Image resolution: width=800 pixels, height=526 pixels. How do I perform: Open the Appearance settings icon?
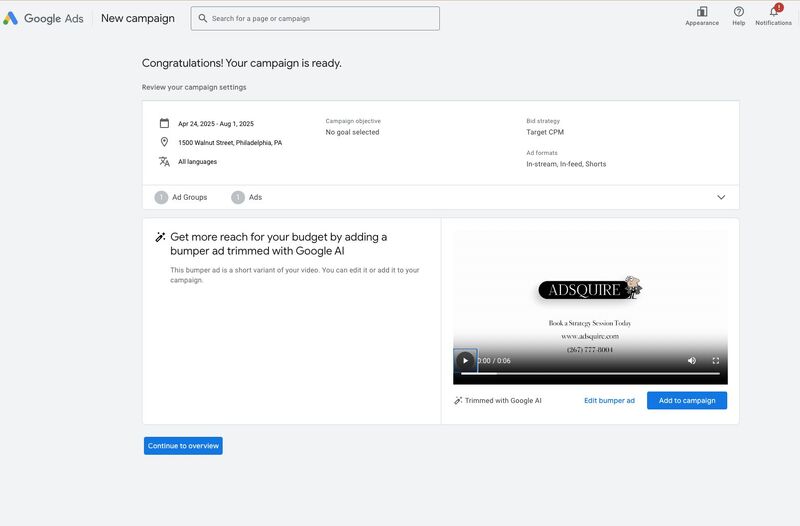click(702, 11)
